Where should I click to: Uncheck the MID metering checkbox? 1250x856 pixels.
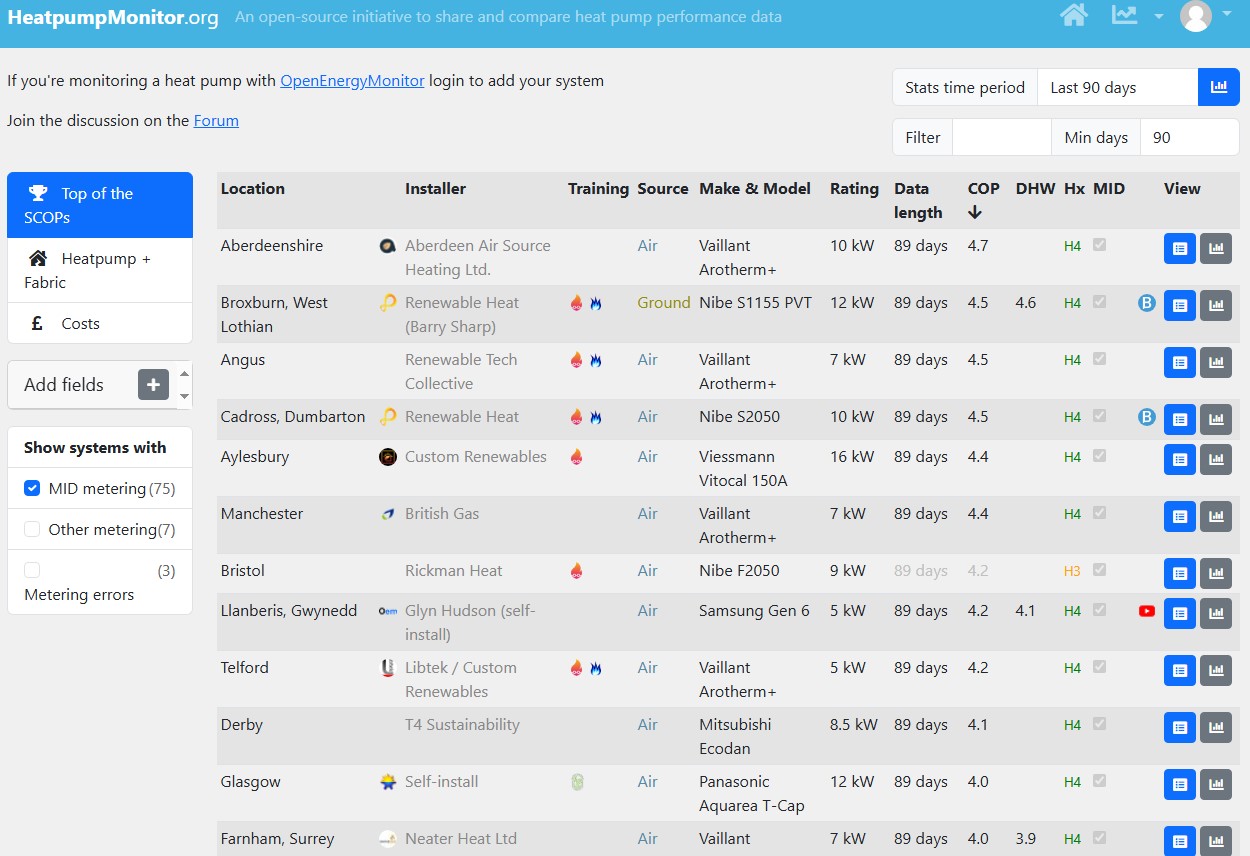click(32, 489)
